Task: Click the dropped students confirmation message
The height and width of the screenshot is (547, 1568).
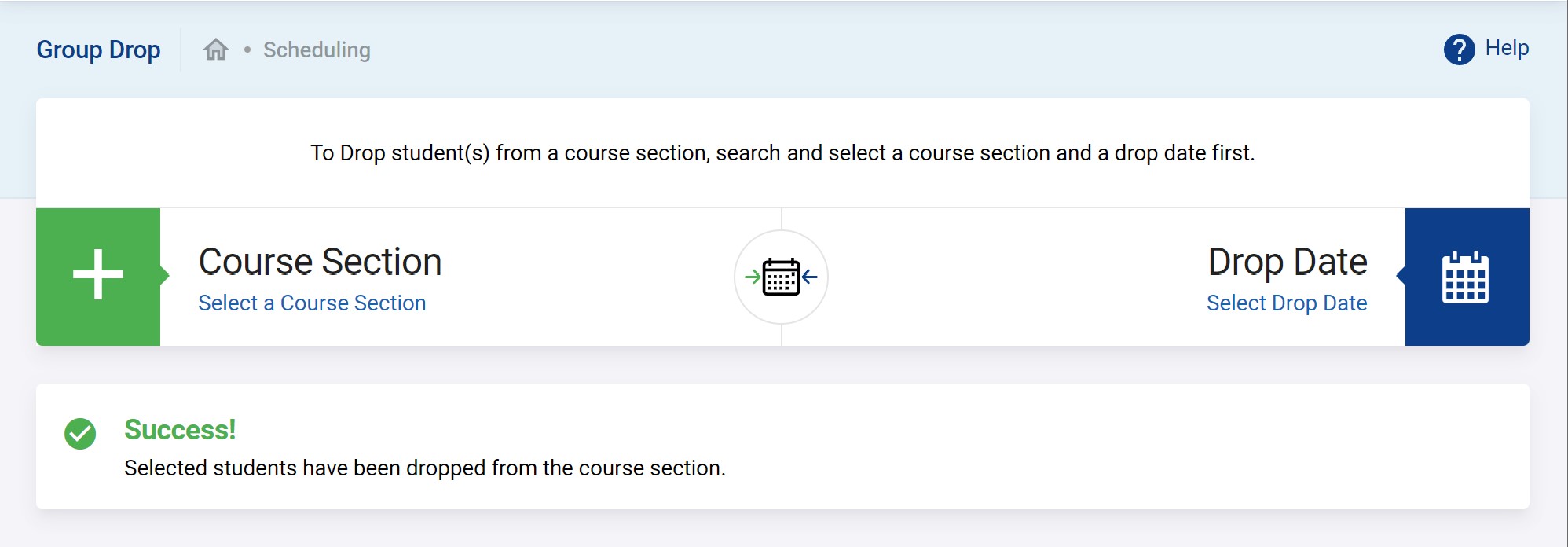Action: click(424, 468)
